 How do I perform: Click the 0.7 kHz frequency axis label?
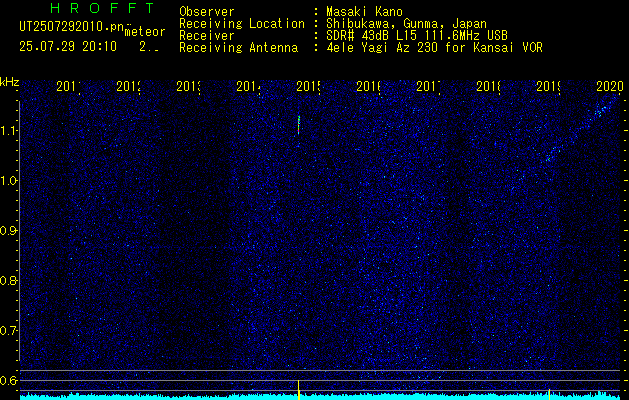(9, 331)
